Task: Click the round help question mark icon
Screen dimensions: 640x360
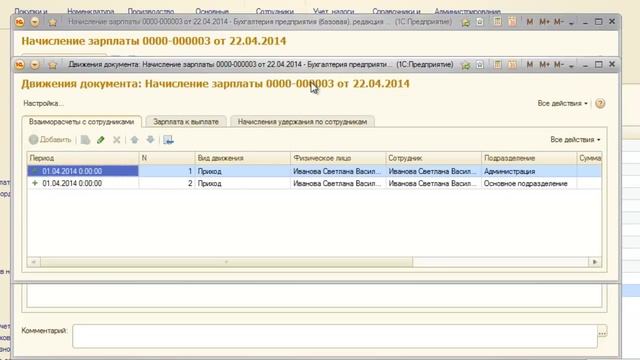Action: 600,103
